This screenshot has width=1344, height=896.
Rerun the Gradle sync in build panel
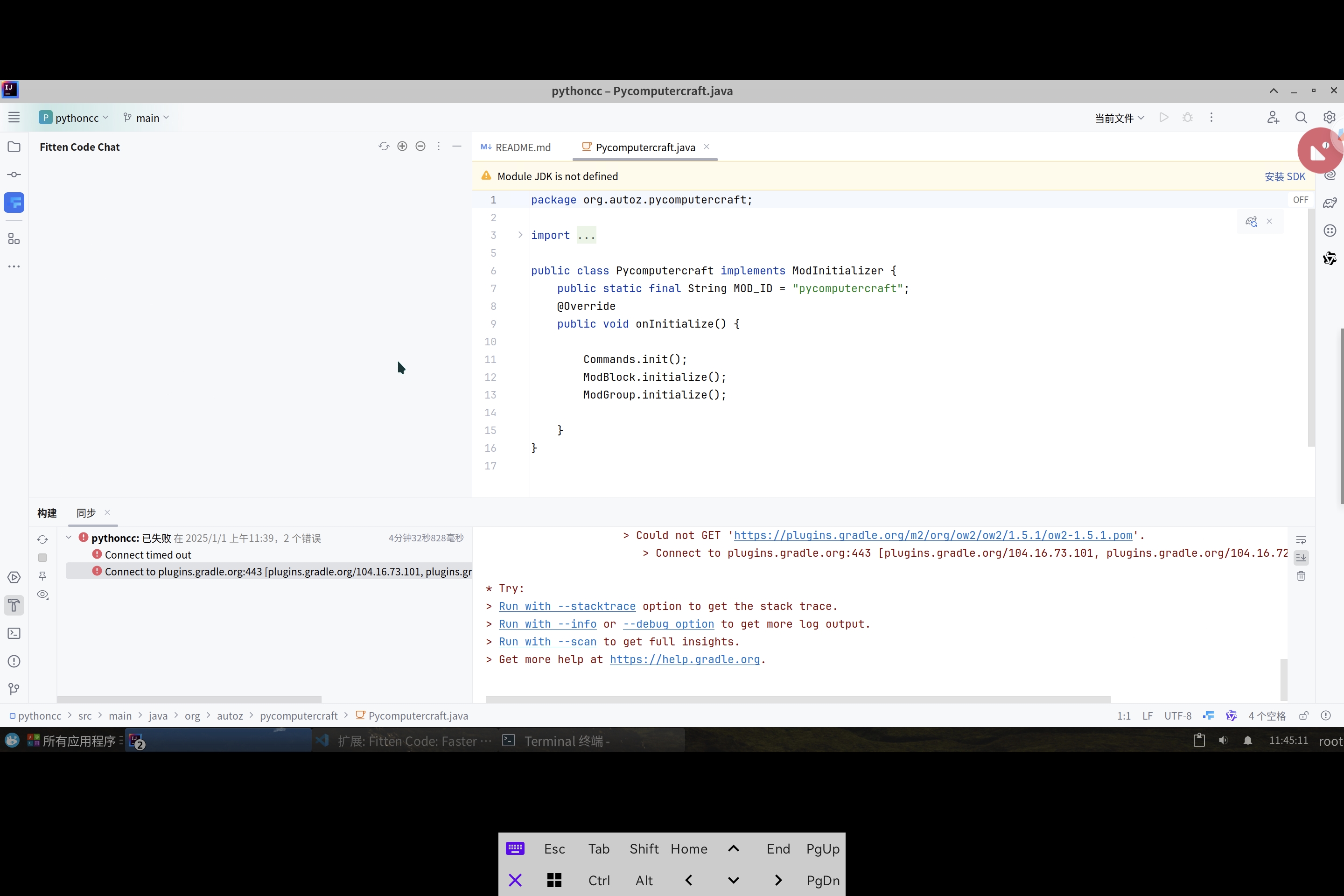42,539
